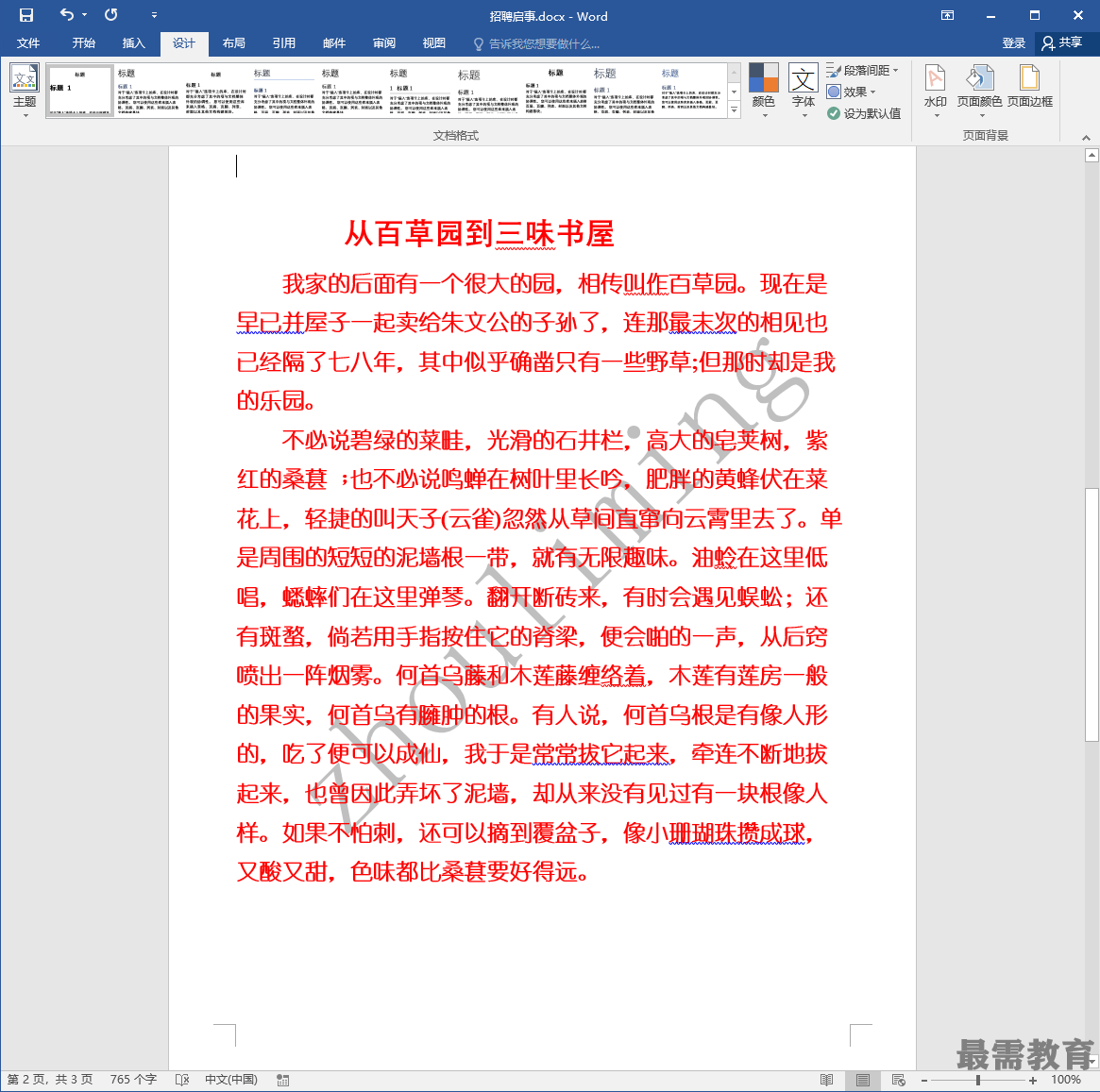Click the vertical scrollbar thumb
The width and height of the screenshot is (1100, 1092).
pos(1092,613)
